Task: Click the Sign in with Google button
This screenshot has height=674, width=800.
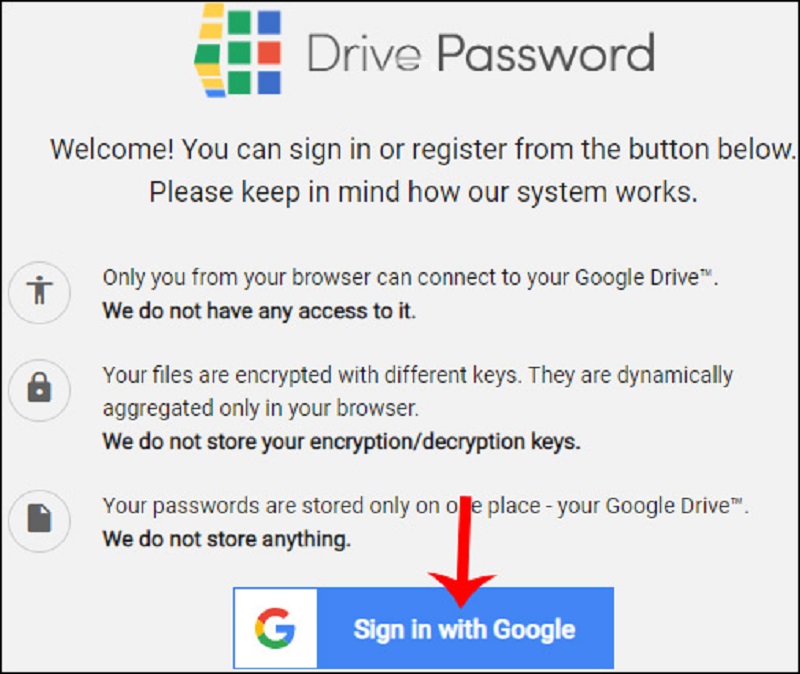Action: (423, 628)
